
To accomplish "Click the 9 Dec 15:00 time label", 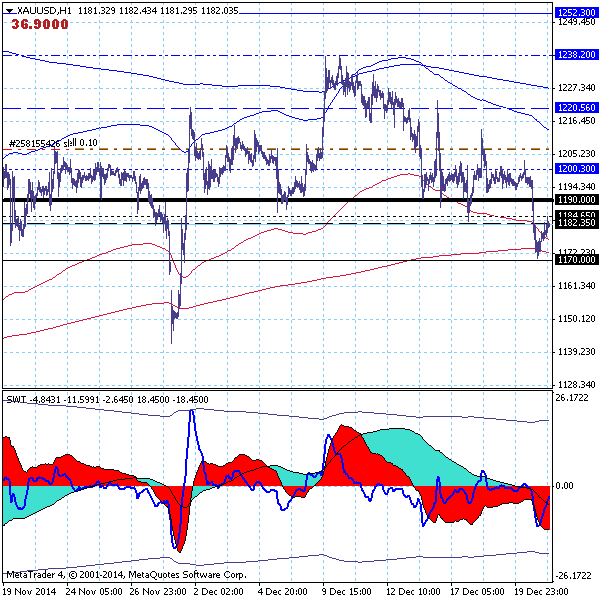I will 346,592.
